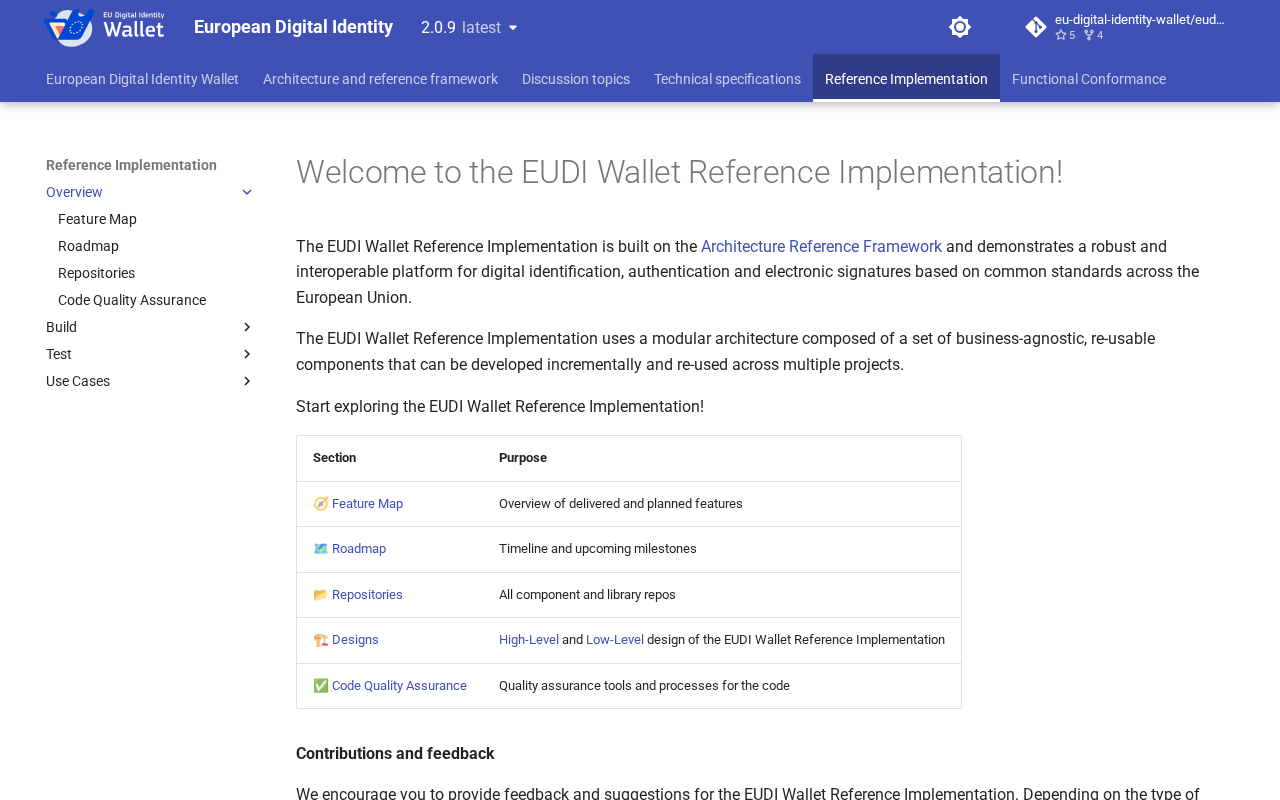Image resolution: width=1280 pixels, height=800 pixels.
Task: Click the compass emoji beside Feature Map
Action: (x=320, y=504)
